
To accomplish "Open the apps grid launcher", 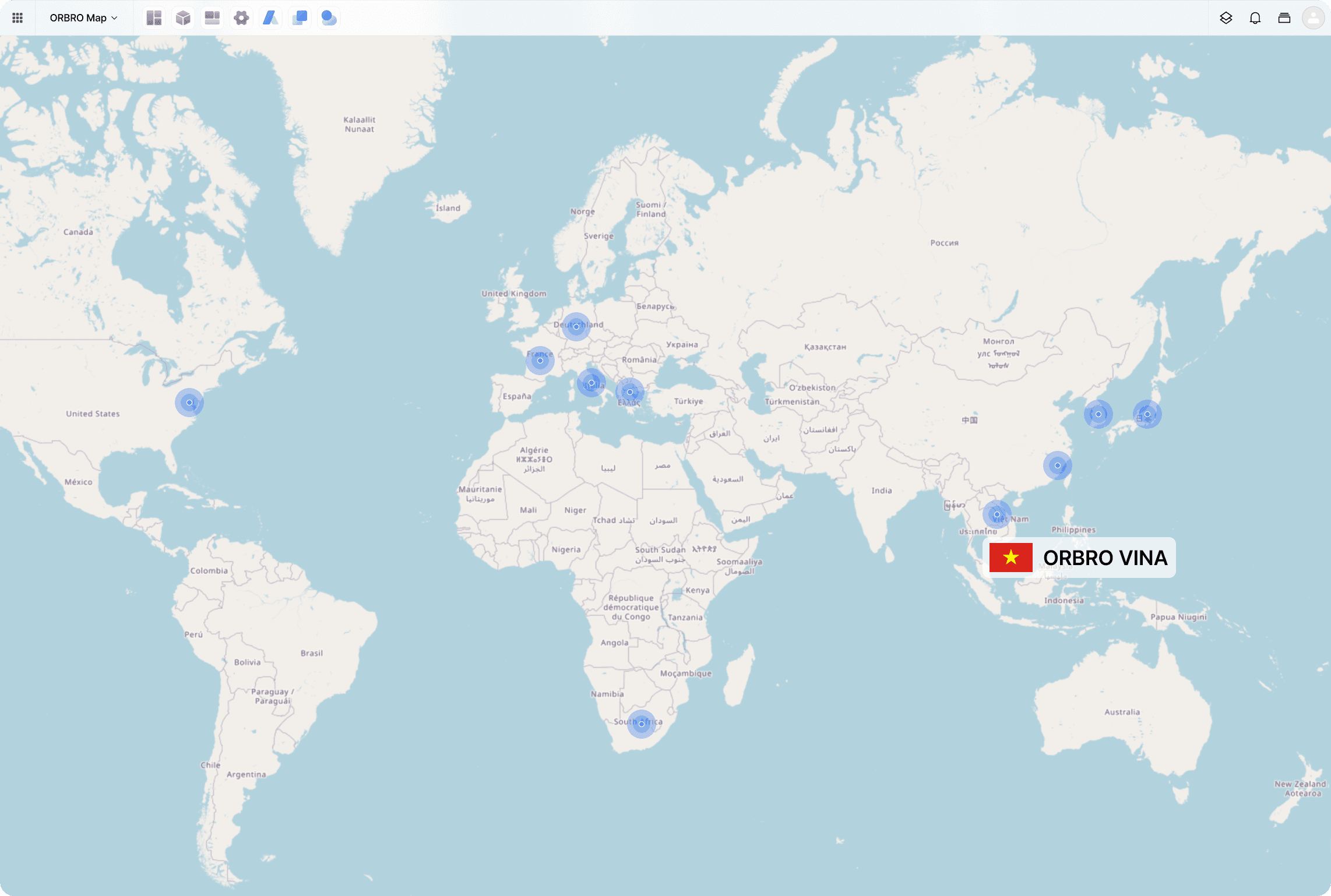I will 17,18.
